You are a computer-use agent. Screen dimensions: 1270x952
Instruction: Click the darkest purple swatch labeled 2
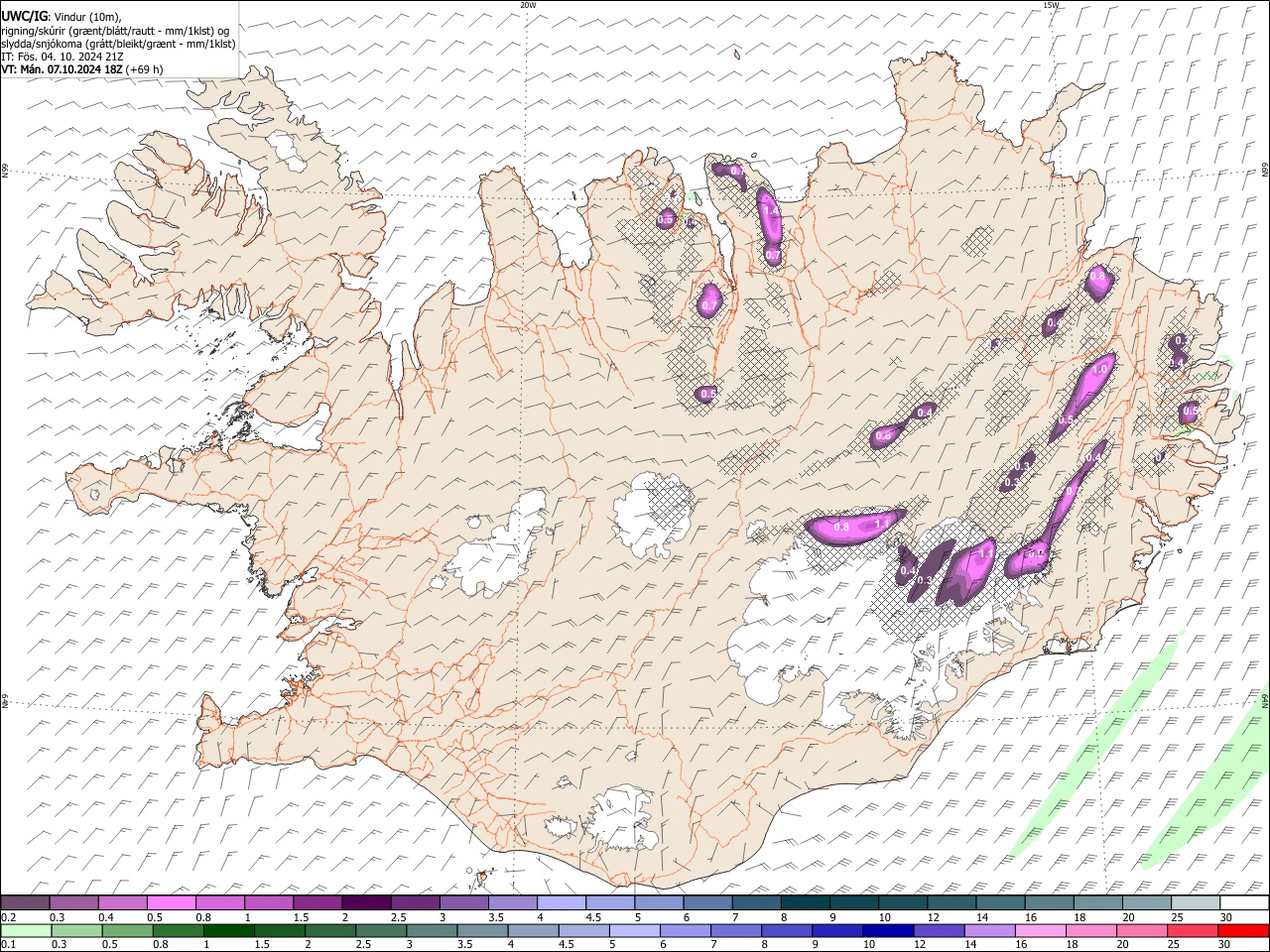(365, 903)
